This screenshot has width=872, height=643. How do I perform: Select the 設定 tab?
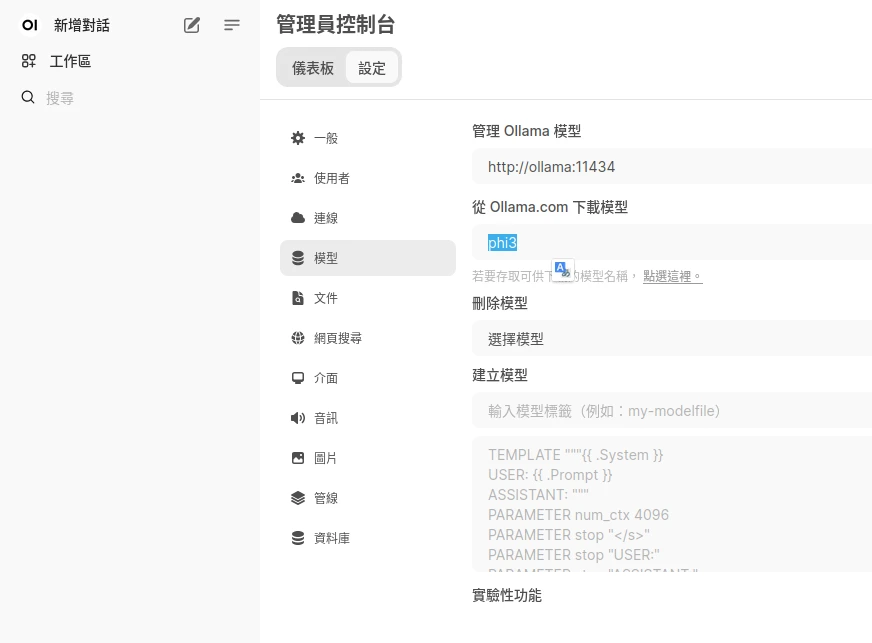372,68
